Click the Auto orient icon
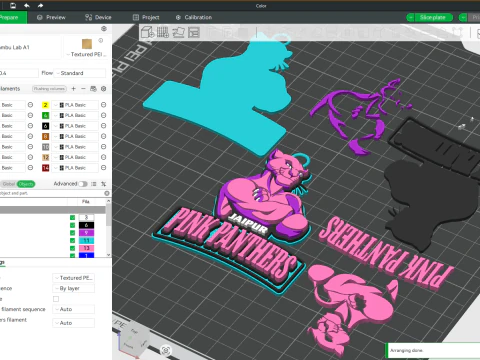This screenshot has height=360, width=480. (x=178, y=32)
